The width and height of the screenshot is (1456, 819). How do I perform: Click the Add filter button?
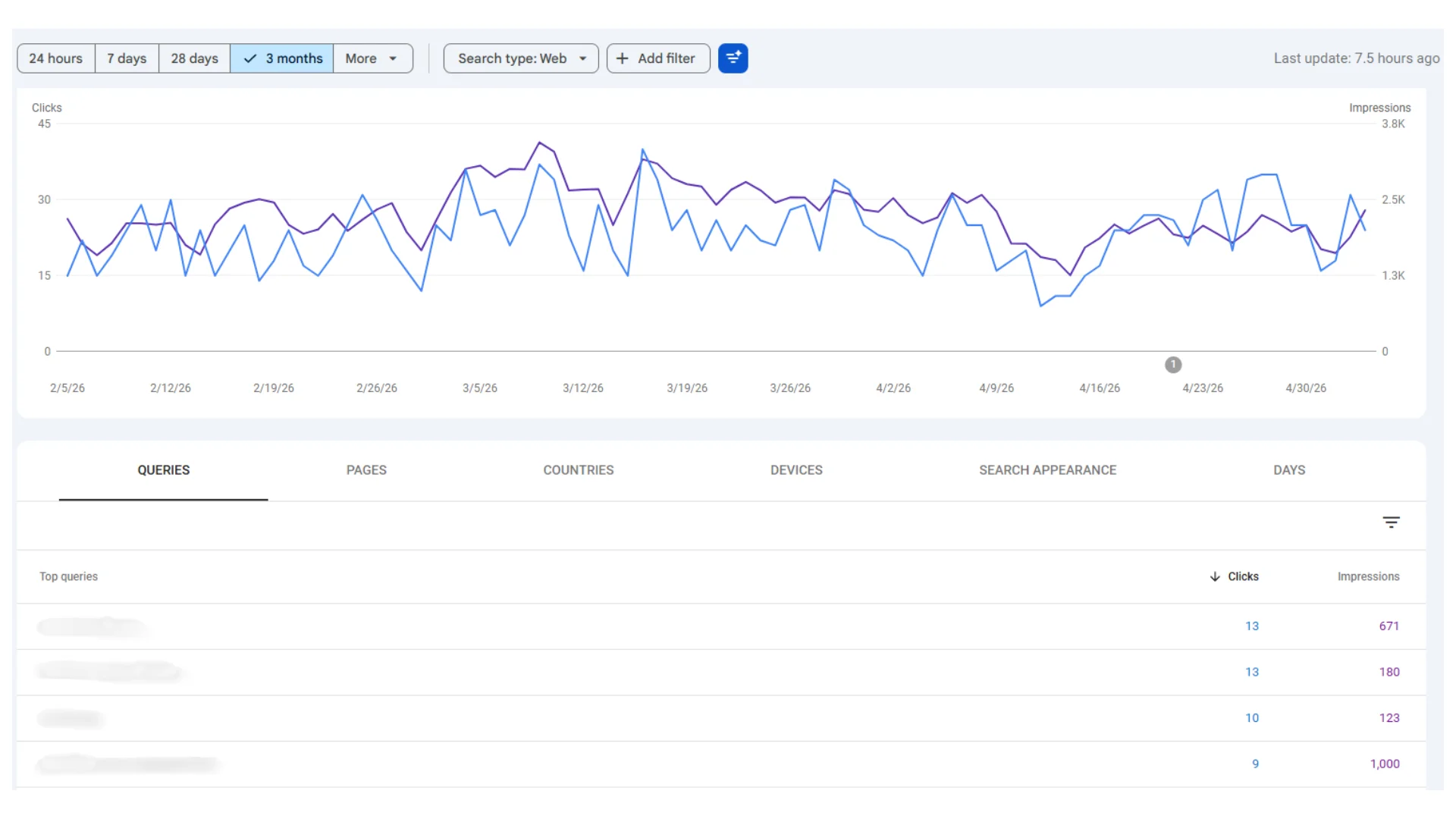pyautogui.click(x=658, y=58)
